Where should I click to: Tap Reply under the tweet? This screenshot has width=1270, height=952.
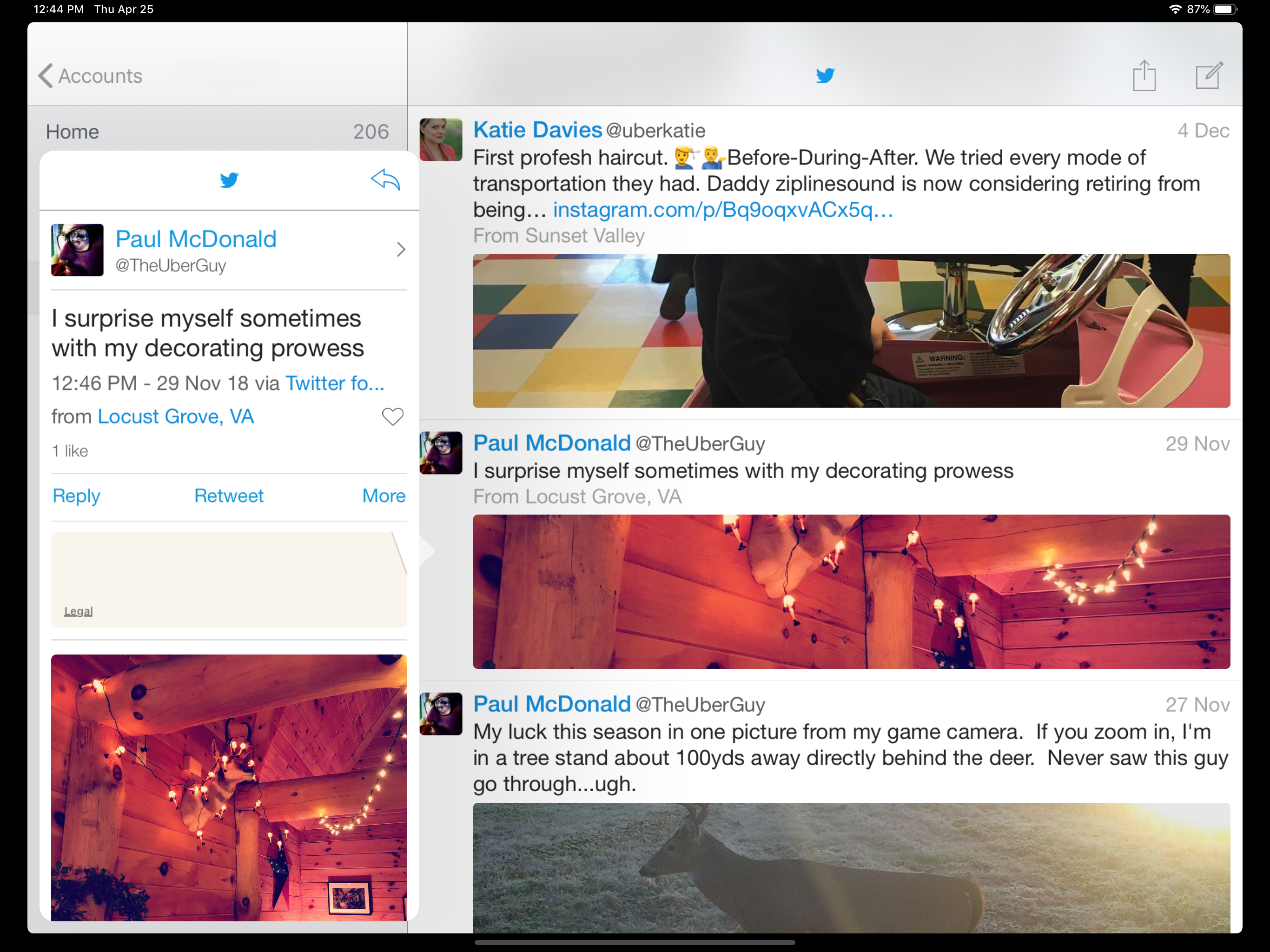point(76,496)
